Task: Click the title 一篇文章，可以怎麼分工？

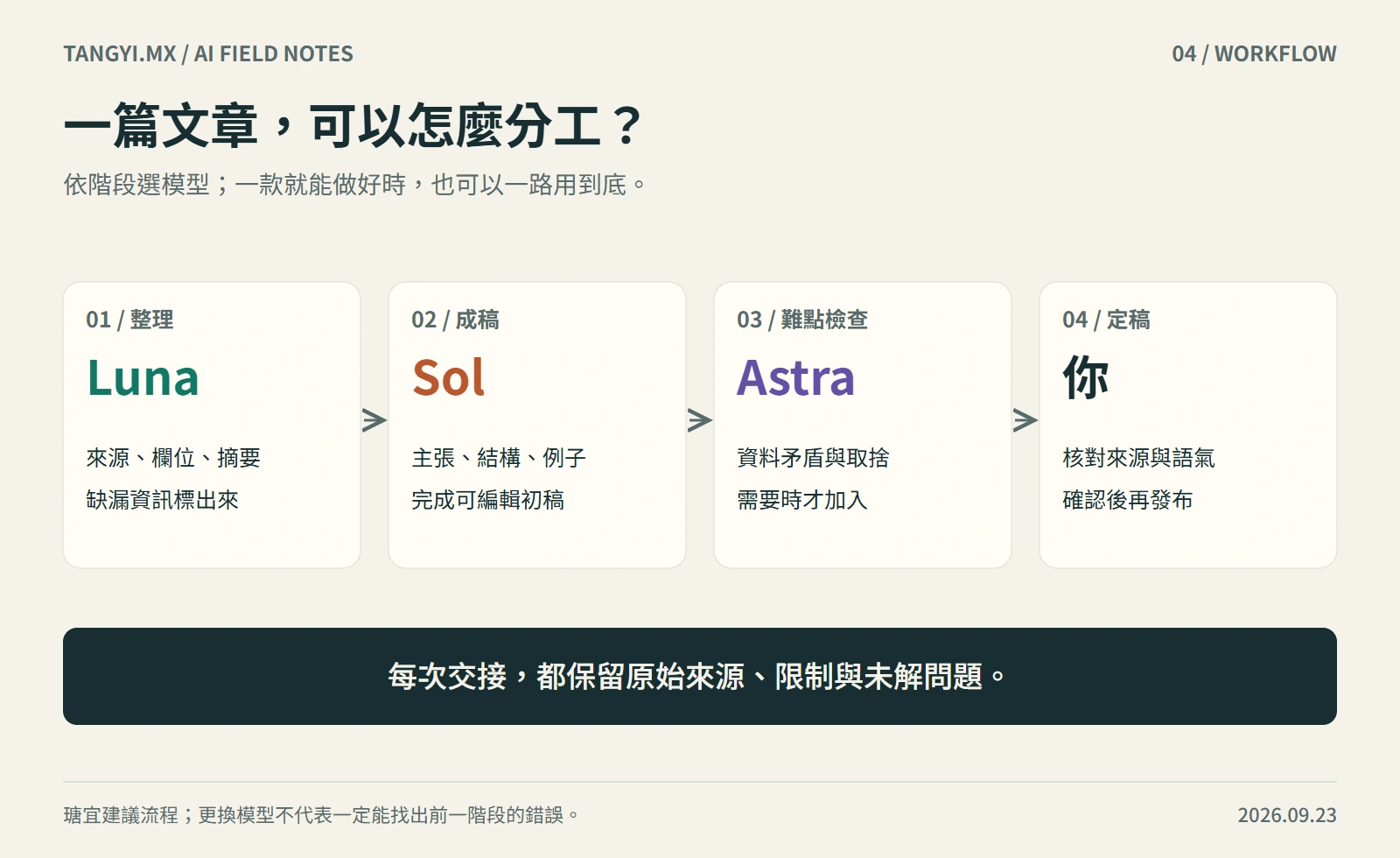Action: point(354,126)
